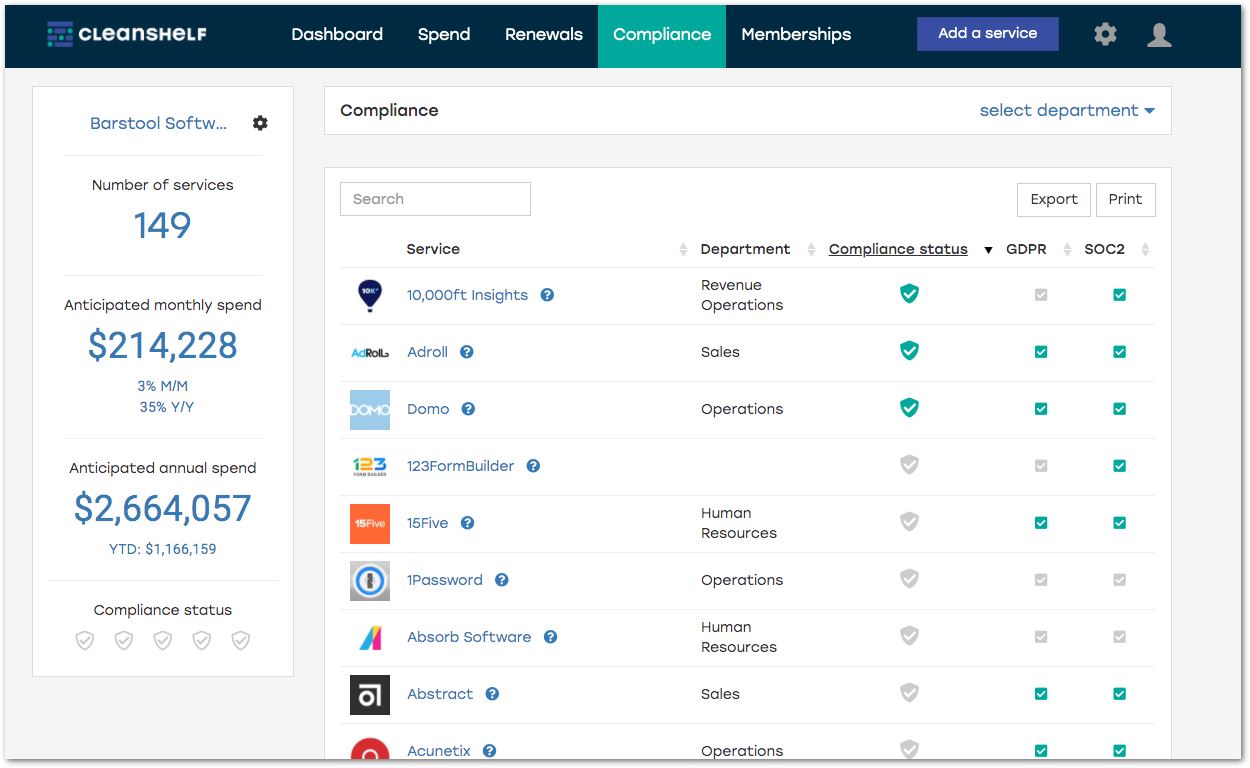Toggle SOC2 checkbox for 10,000ft Insights
Screen dimensions: 1250x768
coord(1119,295)
